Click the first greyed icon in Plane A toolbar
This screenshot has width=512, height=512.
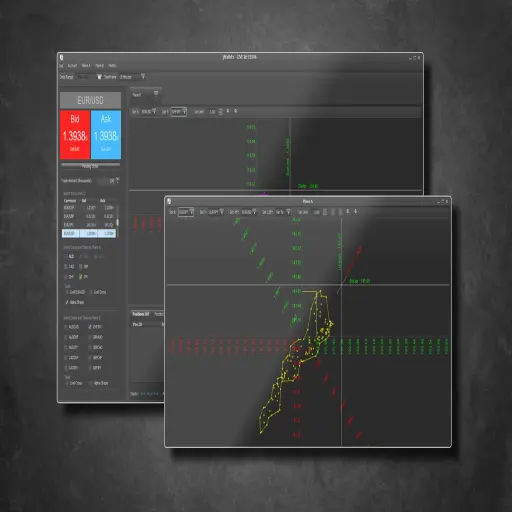click(333, 212)
